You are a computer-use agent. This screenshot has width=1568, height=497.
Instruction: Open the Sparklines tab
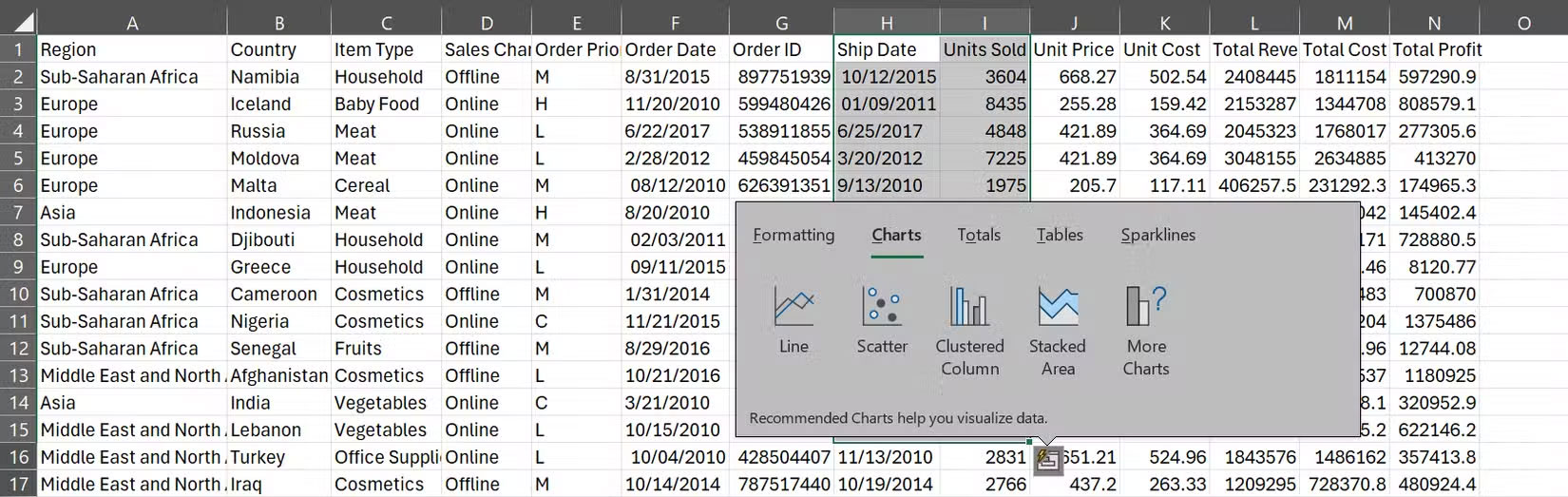coord(1157,235)
